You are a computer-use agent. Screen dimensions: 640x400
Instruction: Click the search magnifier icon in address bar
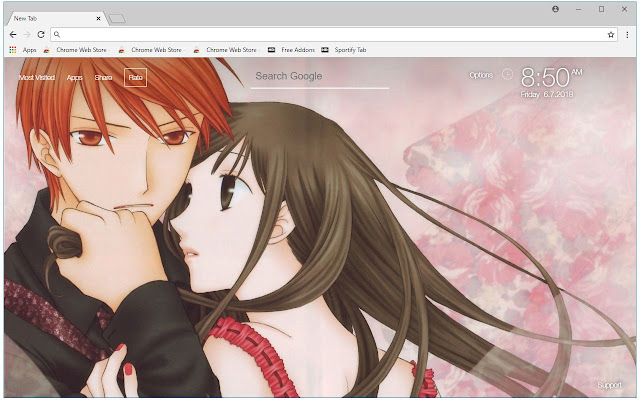coord(57,35)
